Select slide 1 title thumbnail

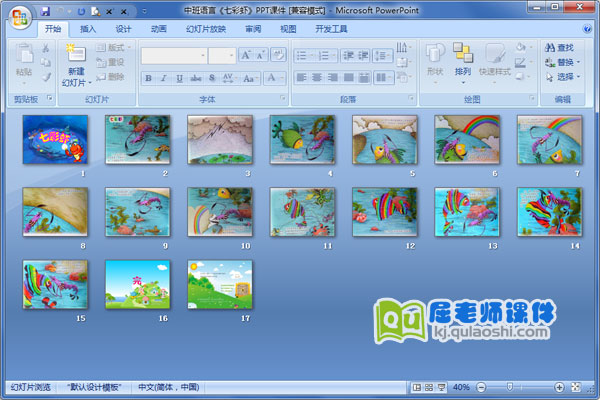pos(55,139)
